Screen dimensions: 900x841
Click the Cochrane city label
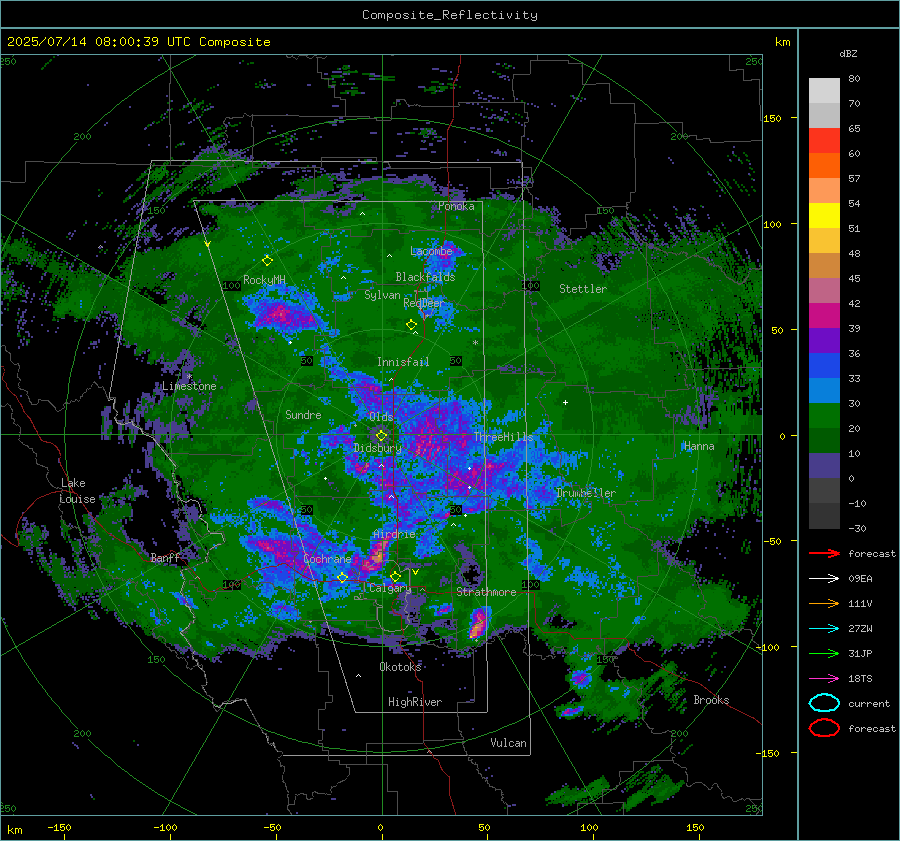(x=327, y=559)
